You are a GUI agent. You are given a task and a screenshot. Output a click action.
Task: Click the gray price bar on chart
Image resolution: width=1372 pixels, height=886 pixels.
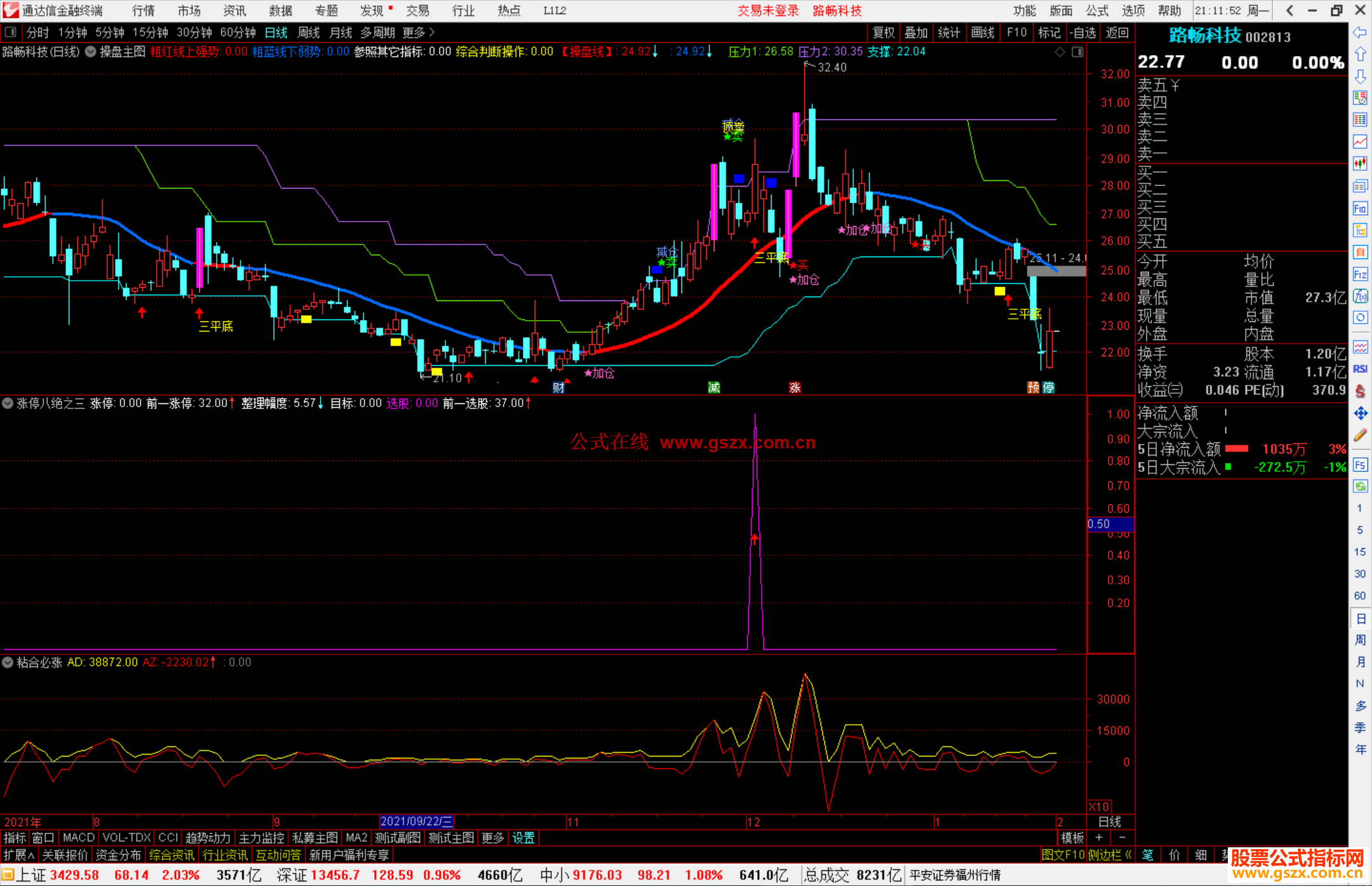click(x=1056, y=271)
